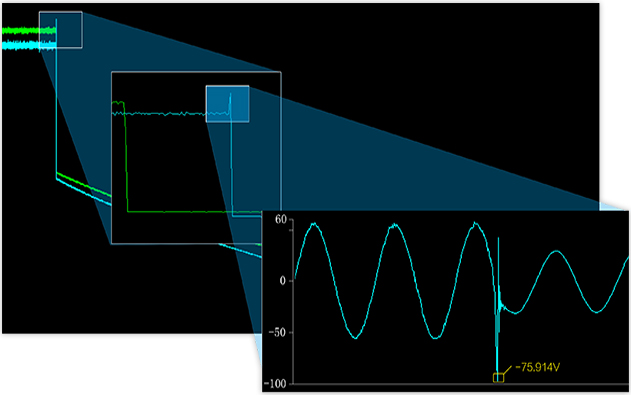Click the vertical spike in the inset waveform
This screenshot has width=631, height=395.
[498, 306]
